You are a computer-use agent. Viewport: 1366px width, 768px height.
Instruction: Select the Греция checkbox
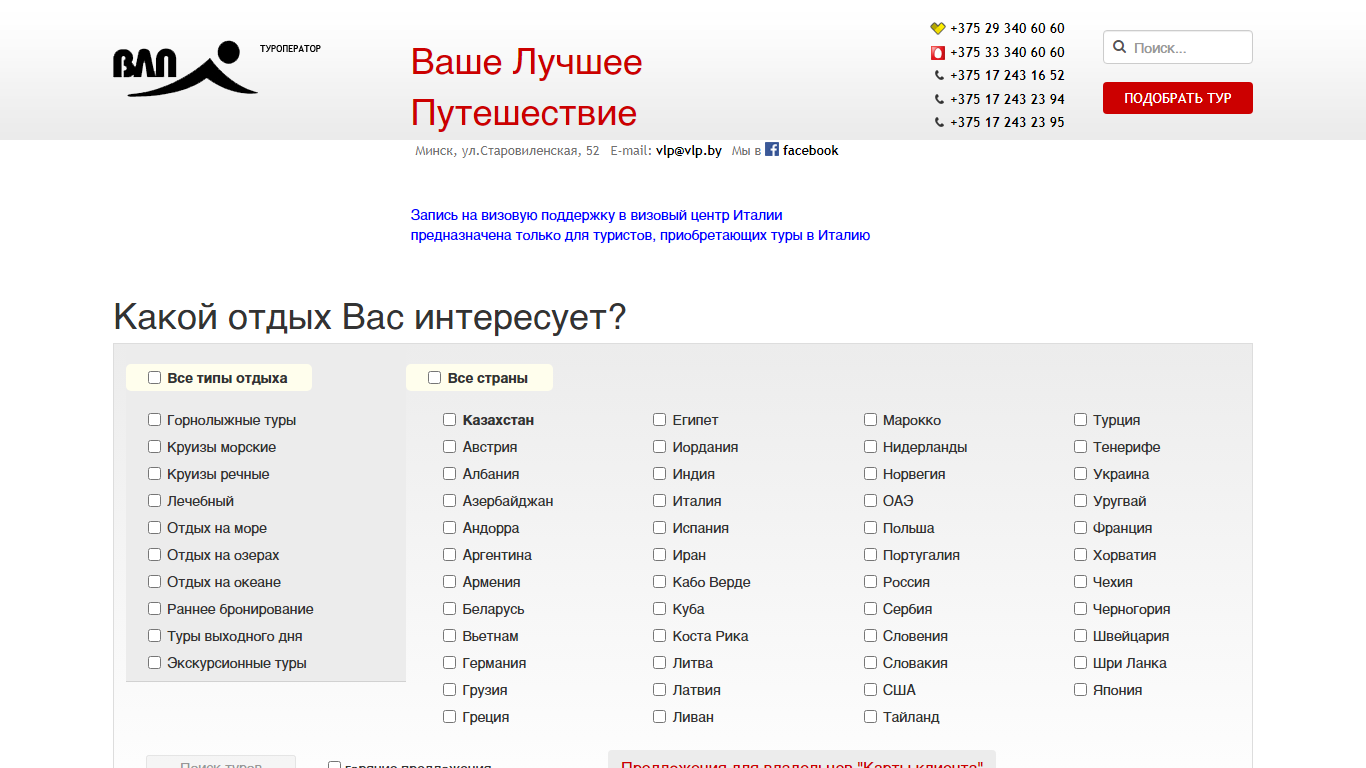pyautogui.click(x=450, y=717)
